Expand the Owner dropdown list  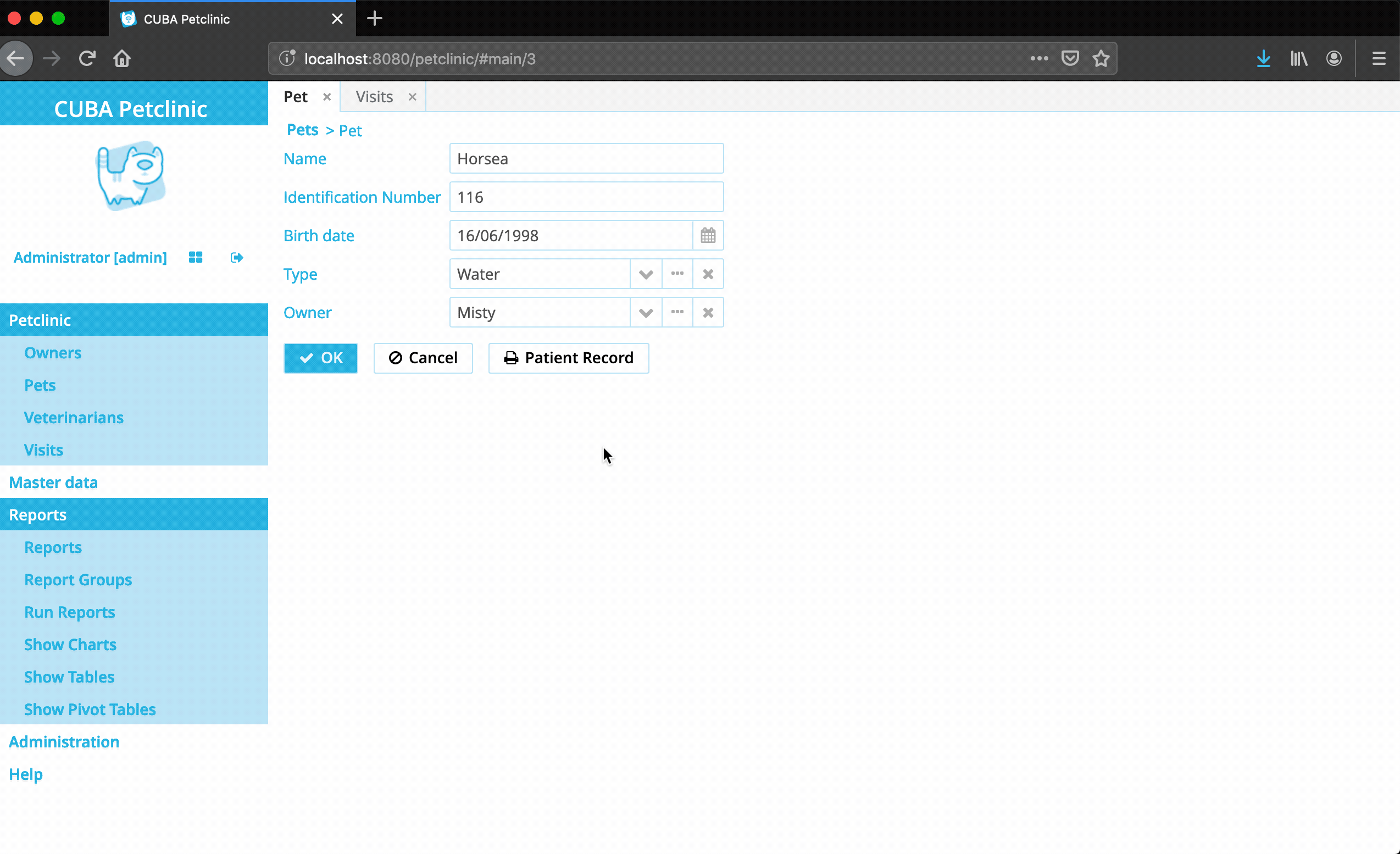(646, 312)
